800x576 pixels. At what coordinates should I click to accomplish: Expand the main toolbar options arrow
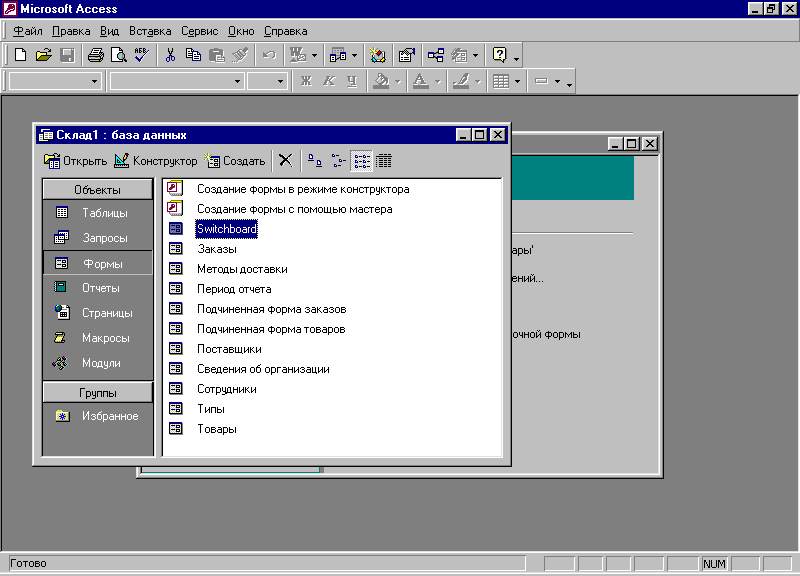coord(516,59)
